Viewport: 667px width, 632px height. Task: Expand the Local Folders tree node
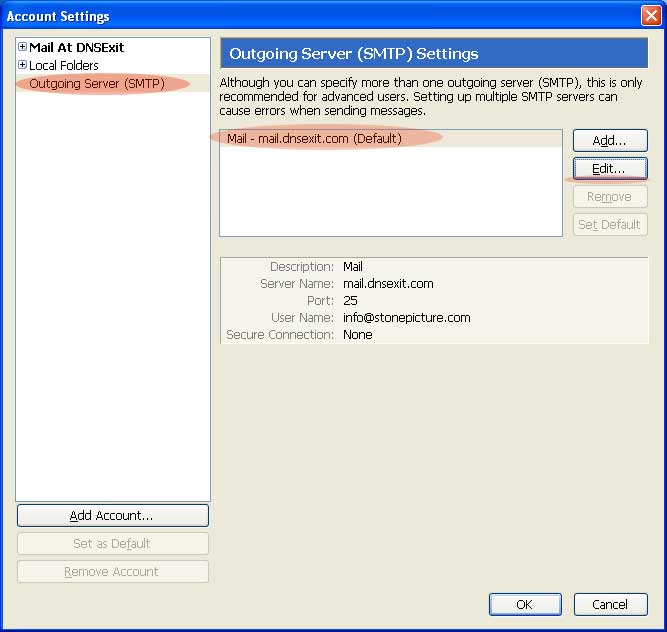pos(22,66)
